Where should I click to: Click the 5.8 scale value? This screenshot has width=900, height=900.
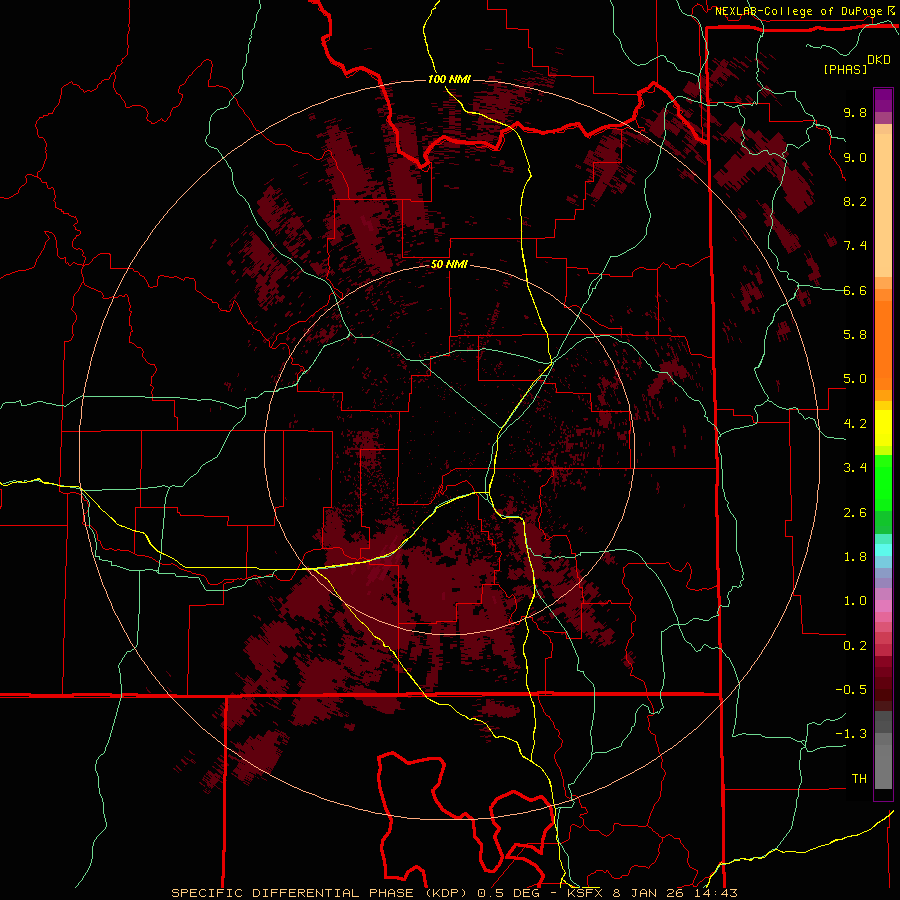point(855,335)
